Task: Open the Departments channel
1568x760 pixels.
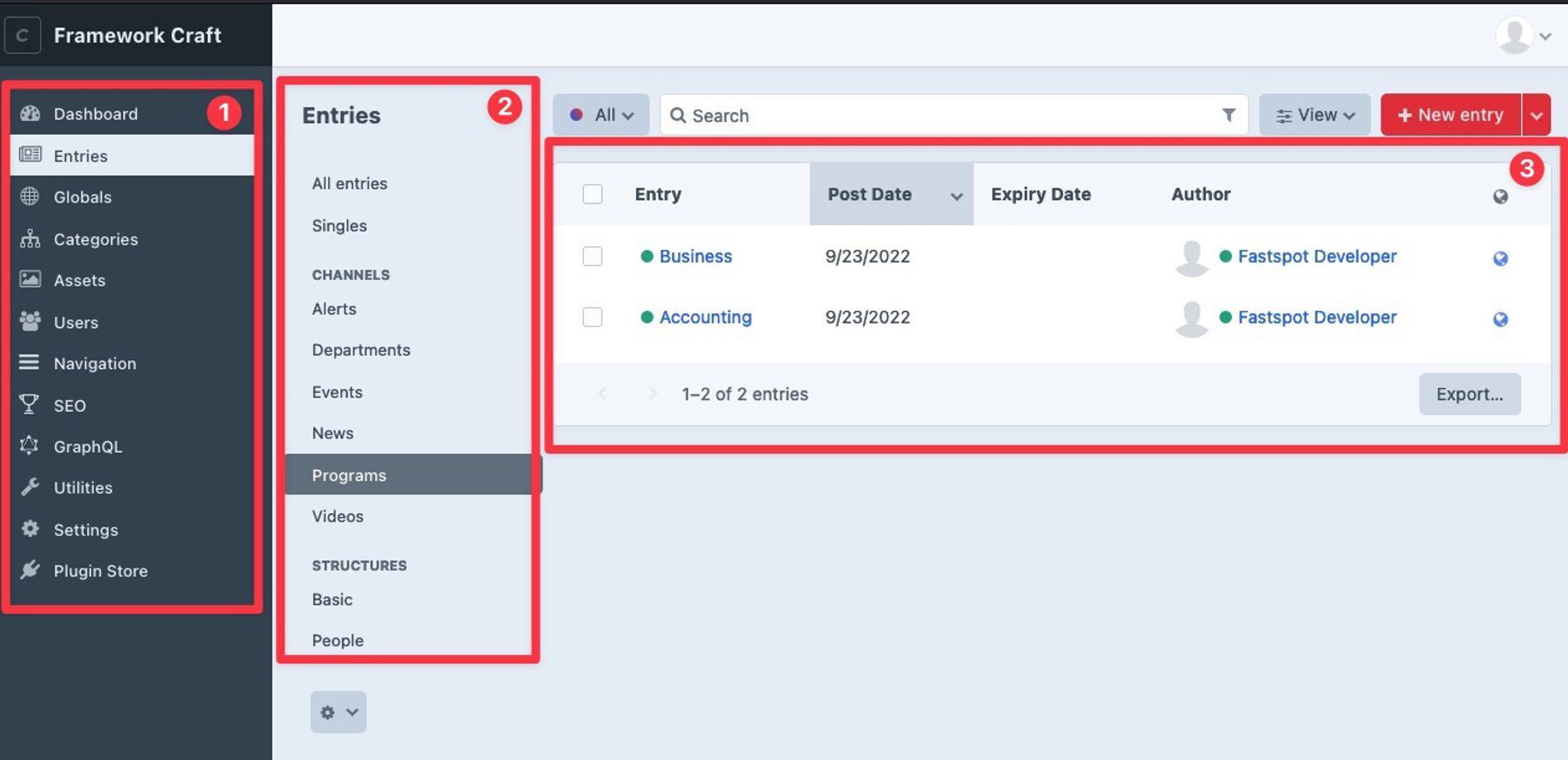Action: pyautogui.click(x=361, y=350)
